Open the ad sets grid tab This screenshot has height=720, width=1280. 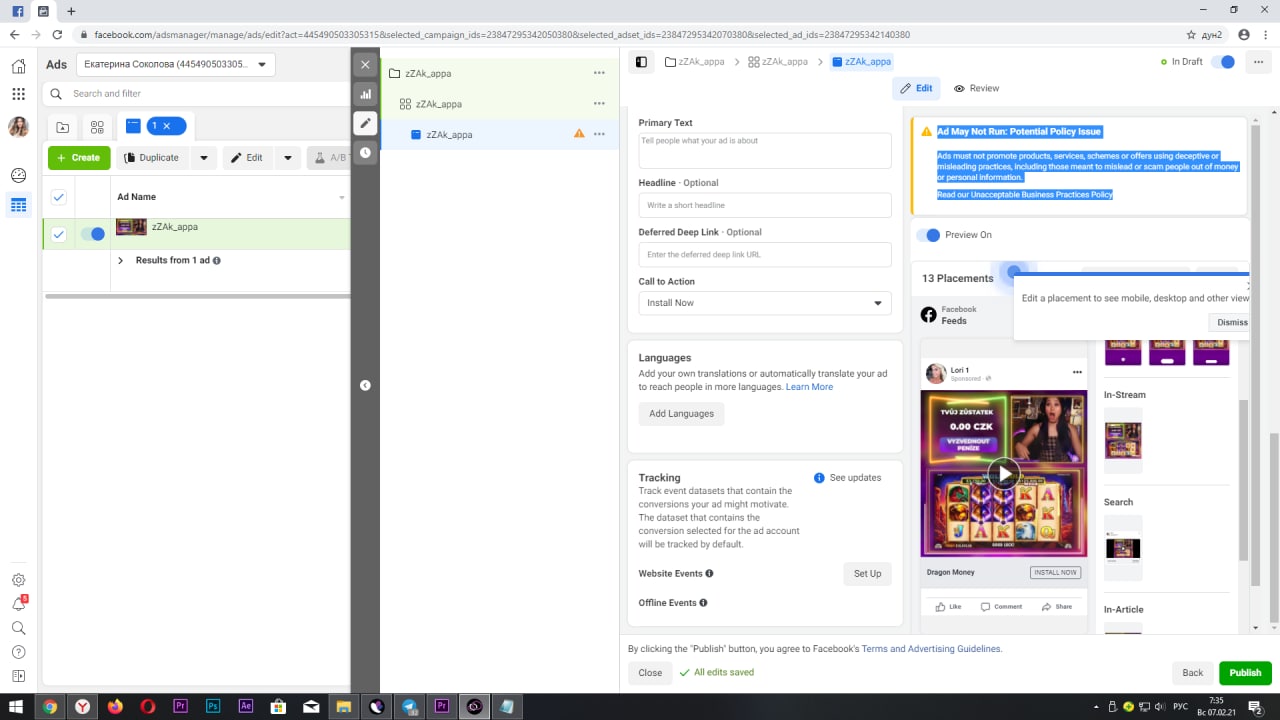(x=97, y=127)
